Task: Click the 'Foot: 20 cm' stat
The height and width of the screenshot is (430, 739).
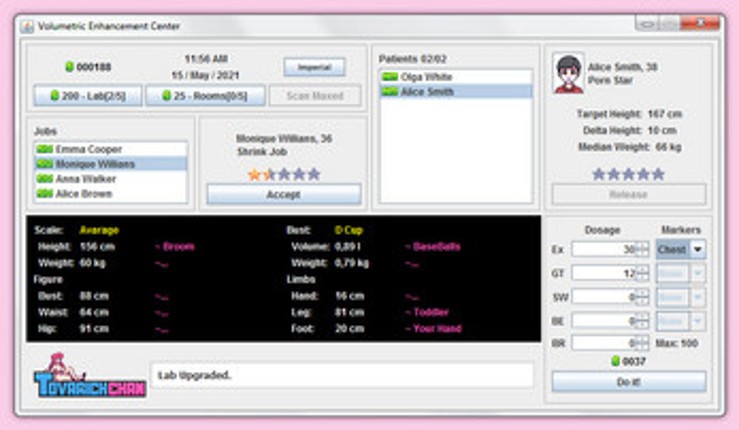Action: point(328,329)
